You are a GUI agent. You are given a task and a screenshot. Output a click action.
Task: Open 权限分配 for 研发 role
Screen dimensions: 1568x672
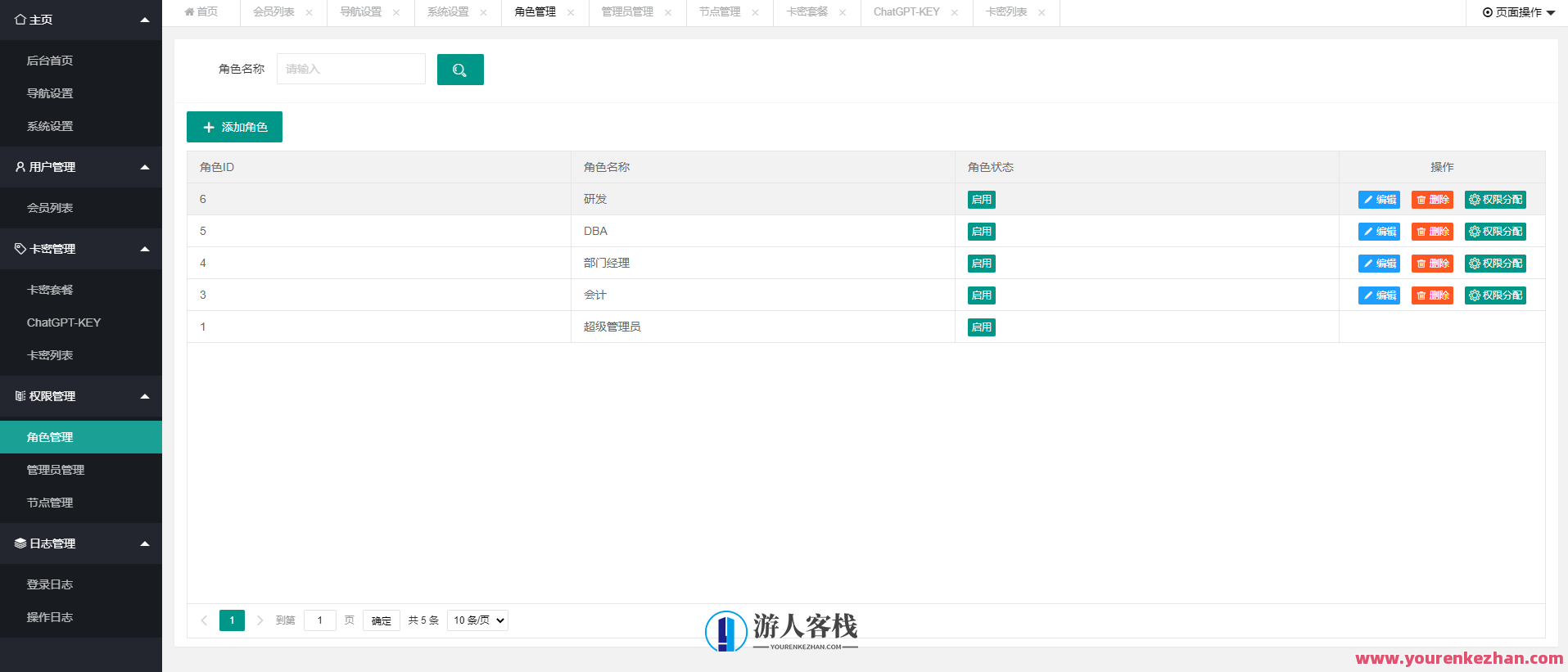(x=1495, y=200)
